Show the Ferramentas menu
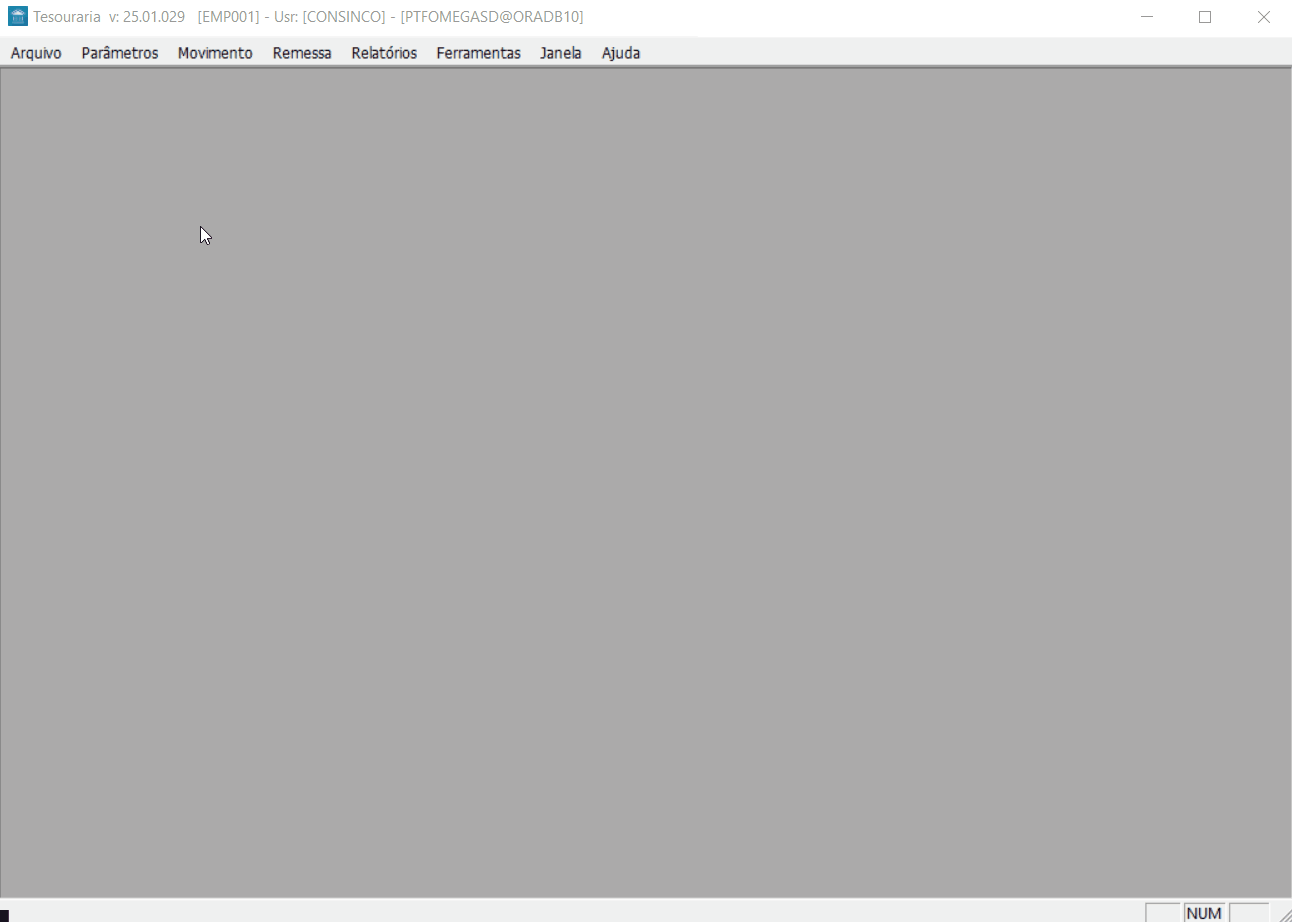 (478, 53)
